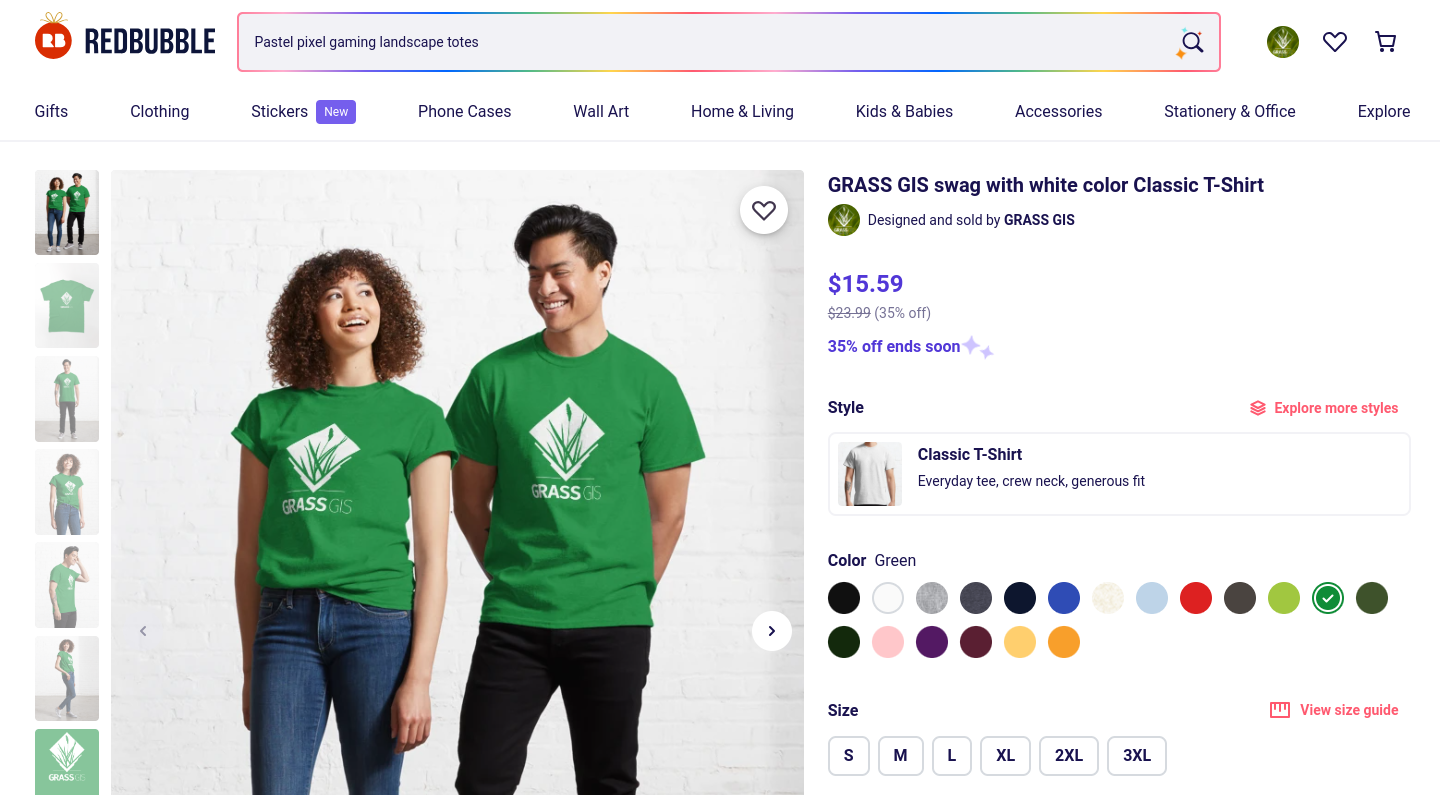Open the user account avatar
The width and height of the screenshot is (1440, 795).
coord(1282,42)
